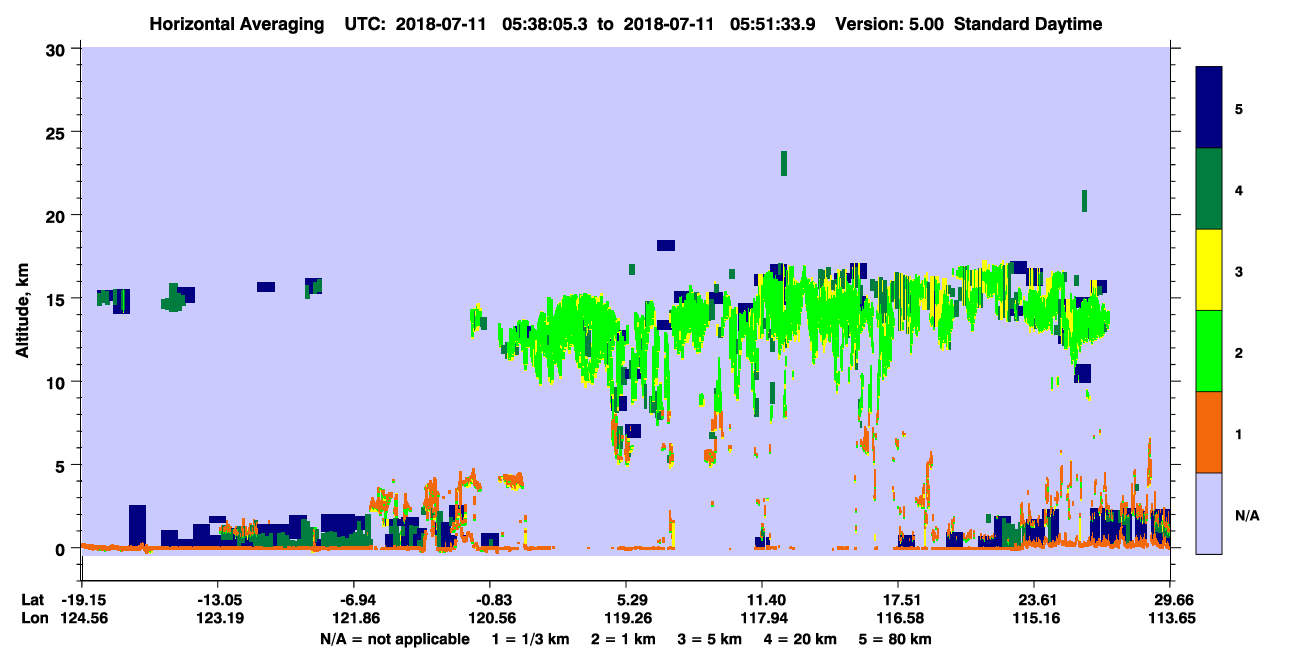Click the y-axis tick label 25
Screen dimensions: 1300x667
[58, 132]
